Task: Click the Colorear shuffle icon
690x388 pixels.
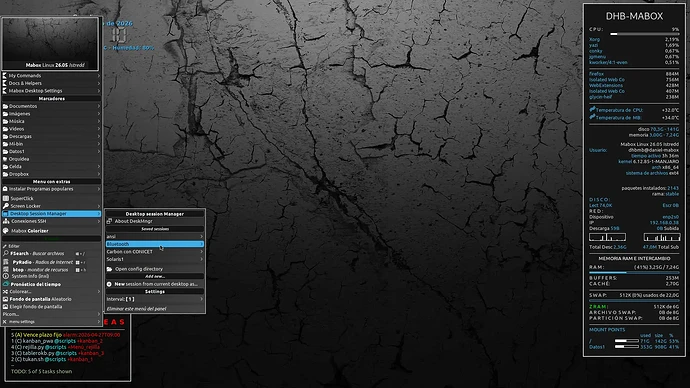Action: click(x=5, y=292)
